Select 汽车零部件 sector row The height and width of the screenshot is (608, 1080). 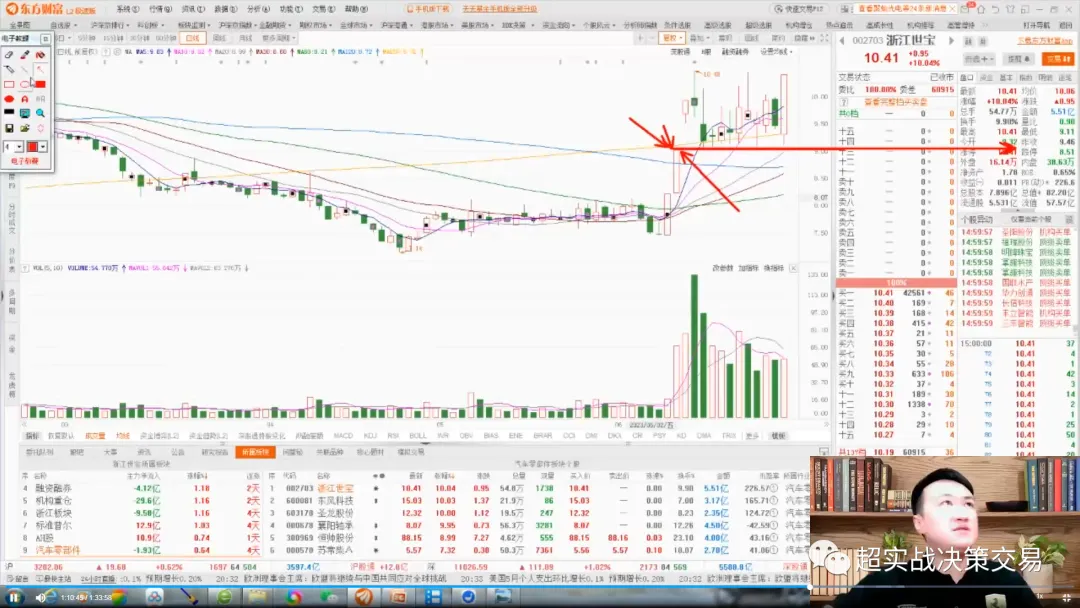141,550
